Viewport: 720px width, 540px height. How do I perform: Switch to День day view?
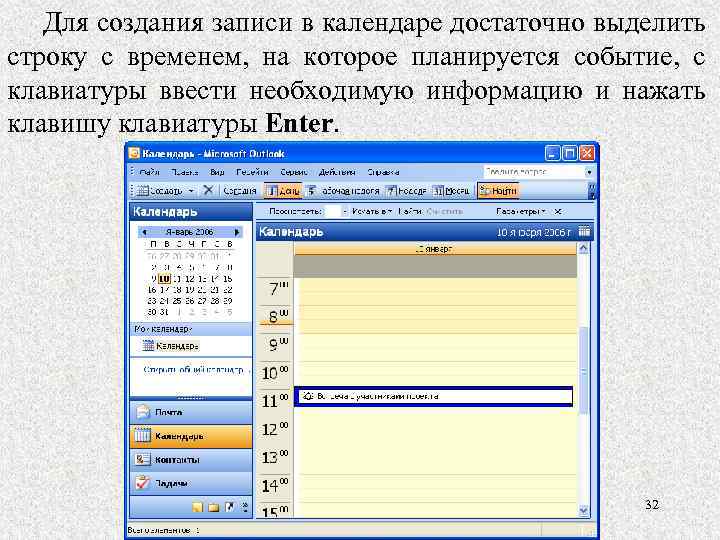[283, 191]
